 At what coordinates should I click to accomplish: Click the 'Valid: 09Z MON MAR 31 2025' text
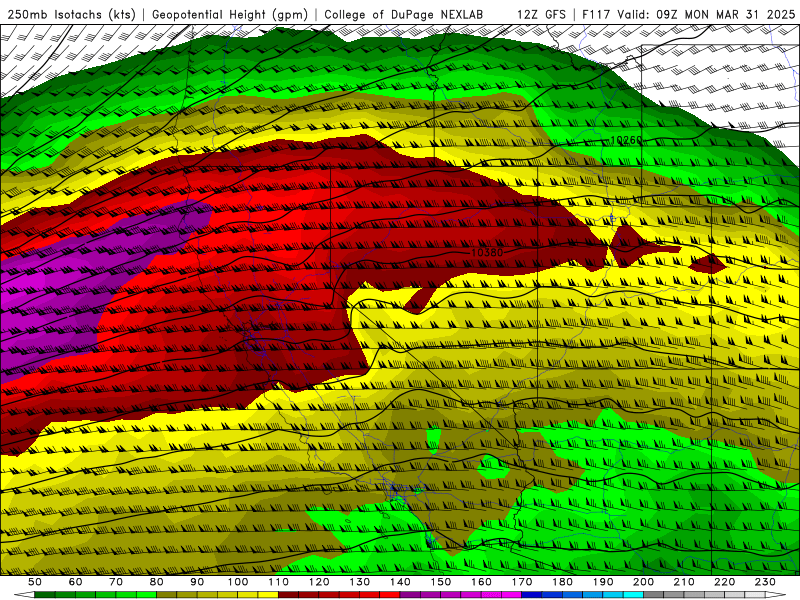[x=706, y=14]
